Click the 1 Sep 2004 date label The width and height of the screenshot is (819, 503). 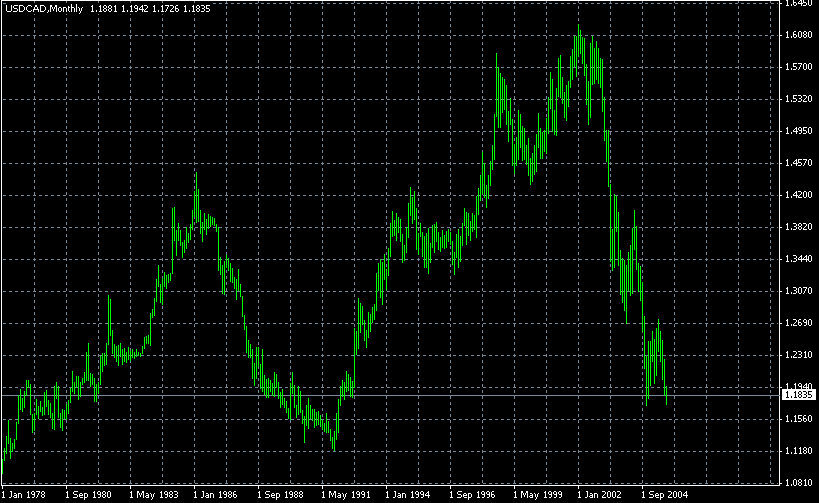[x=664, y=495]
